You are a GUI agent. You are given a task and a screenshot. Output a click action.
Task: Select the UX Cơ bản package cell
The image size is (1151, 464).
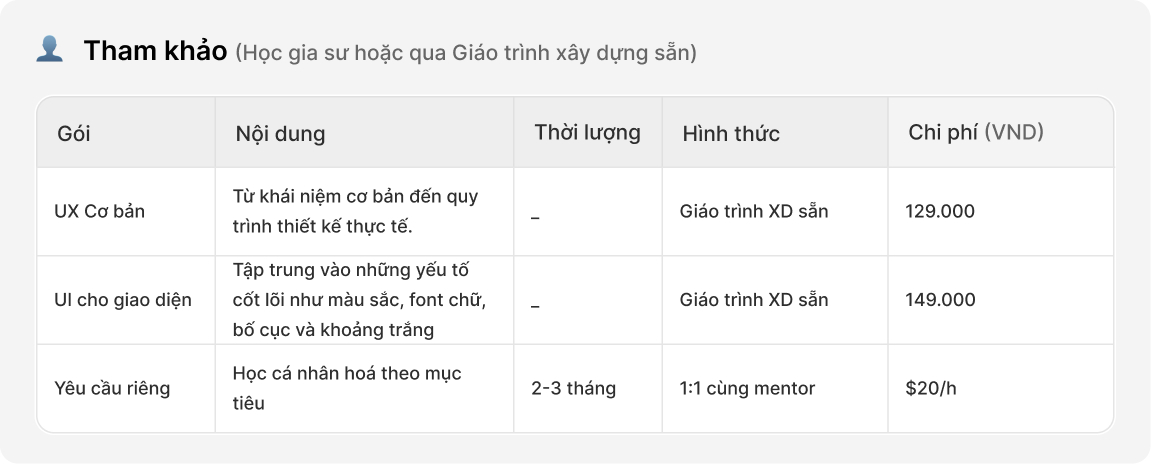tap(99, 211)
